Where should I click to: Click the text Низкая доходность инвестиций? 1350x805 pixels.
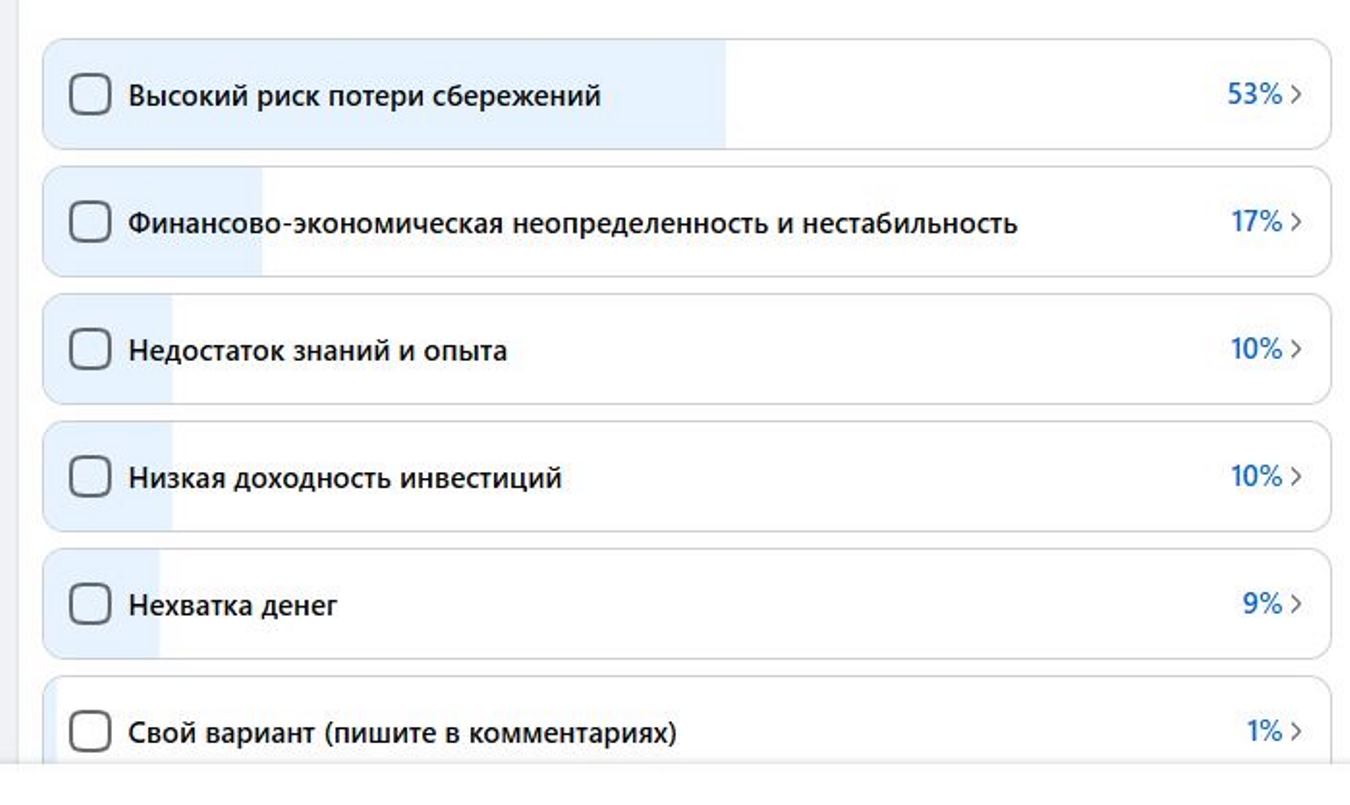344,478
